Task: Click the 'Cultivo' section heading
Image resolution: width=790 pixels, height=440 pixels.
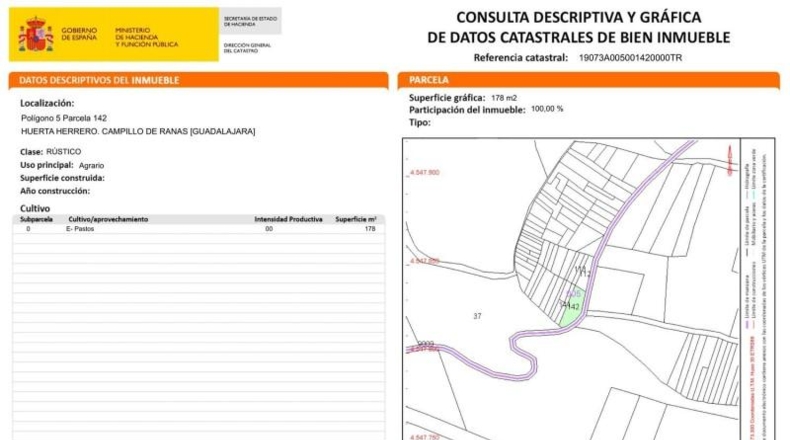Action: (35, 208)
